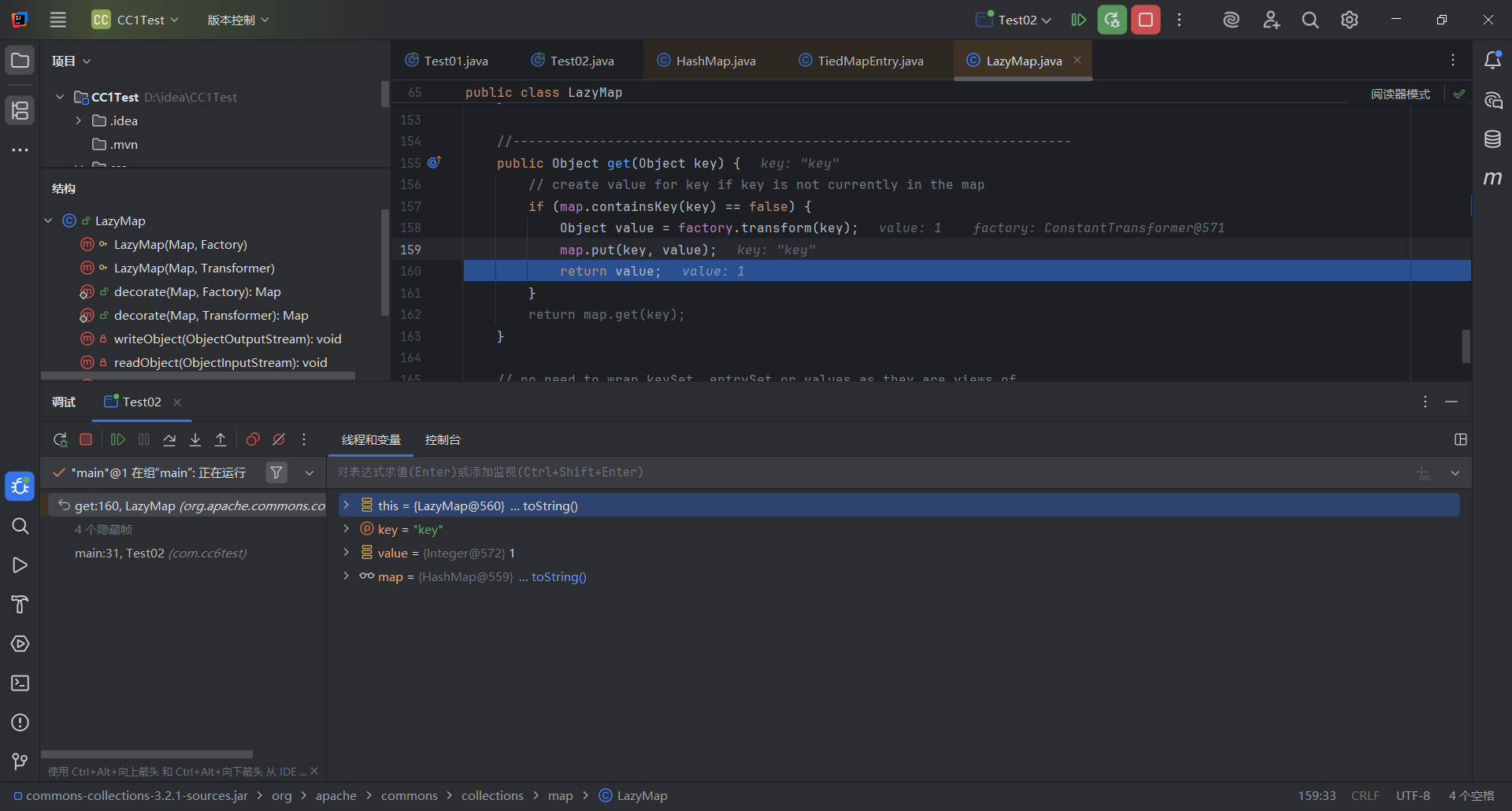Switch to the TiedMapEntry.java tab
The image size is (1512, 811).
861,61
